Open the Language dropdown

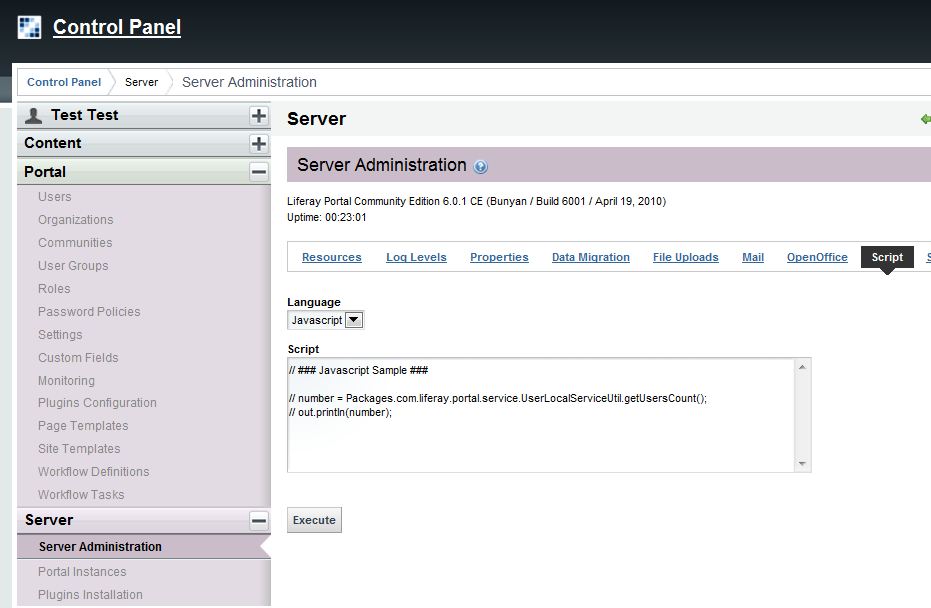(354, 320)
